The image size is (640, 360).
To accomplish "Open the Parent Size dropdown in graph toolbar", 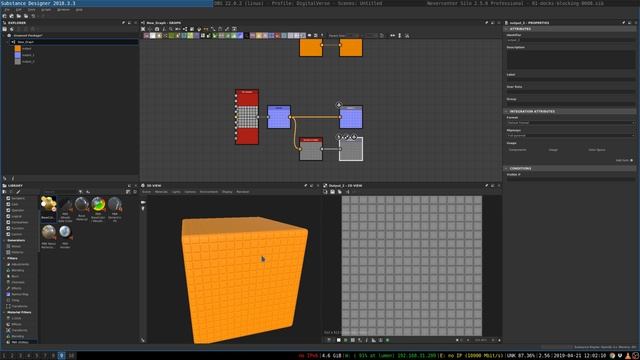I will (x=353, y=36).
